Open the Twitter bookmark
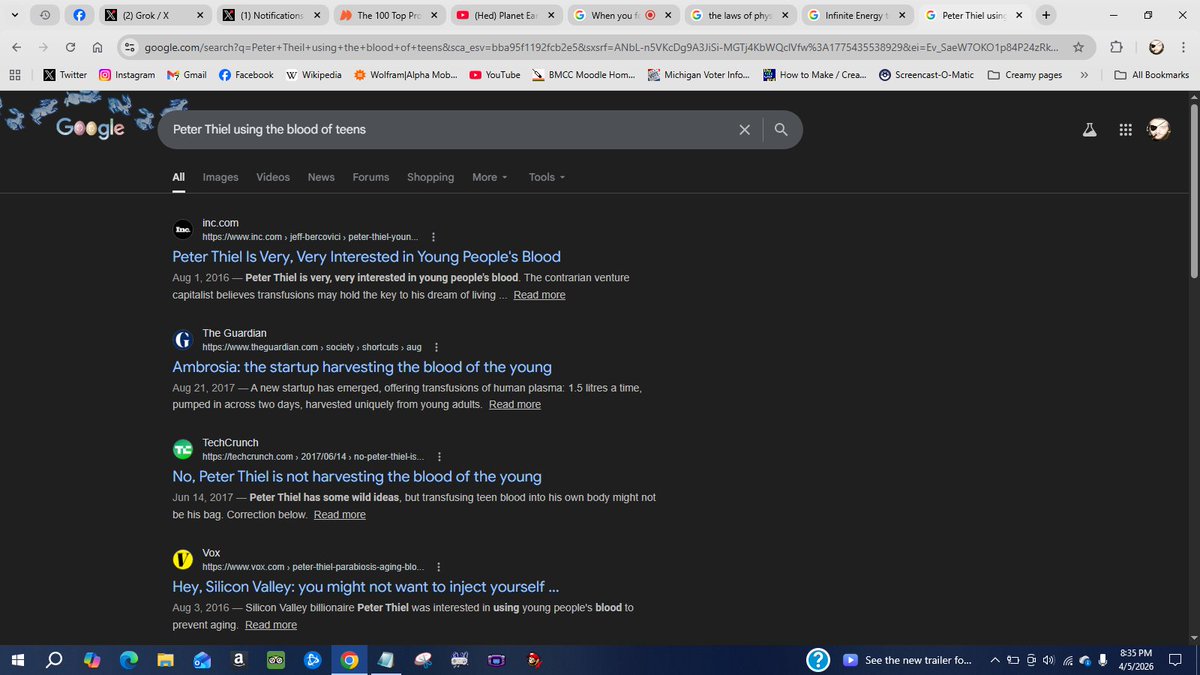Screen dimensions: 1200x675 point(65,75)
